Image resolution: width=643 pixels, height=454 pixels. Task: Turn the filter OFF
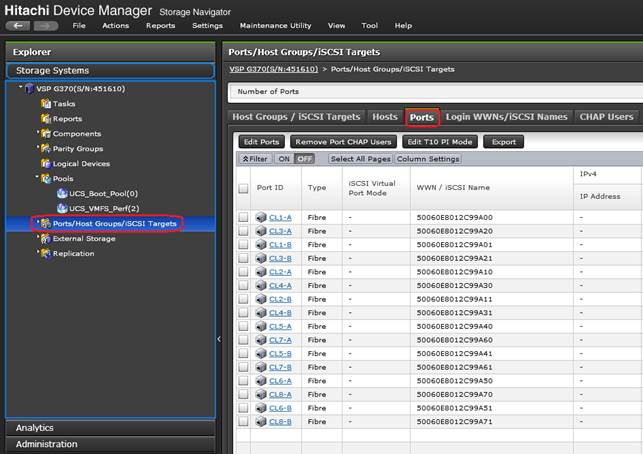pos(304,159)
